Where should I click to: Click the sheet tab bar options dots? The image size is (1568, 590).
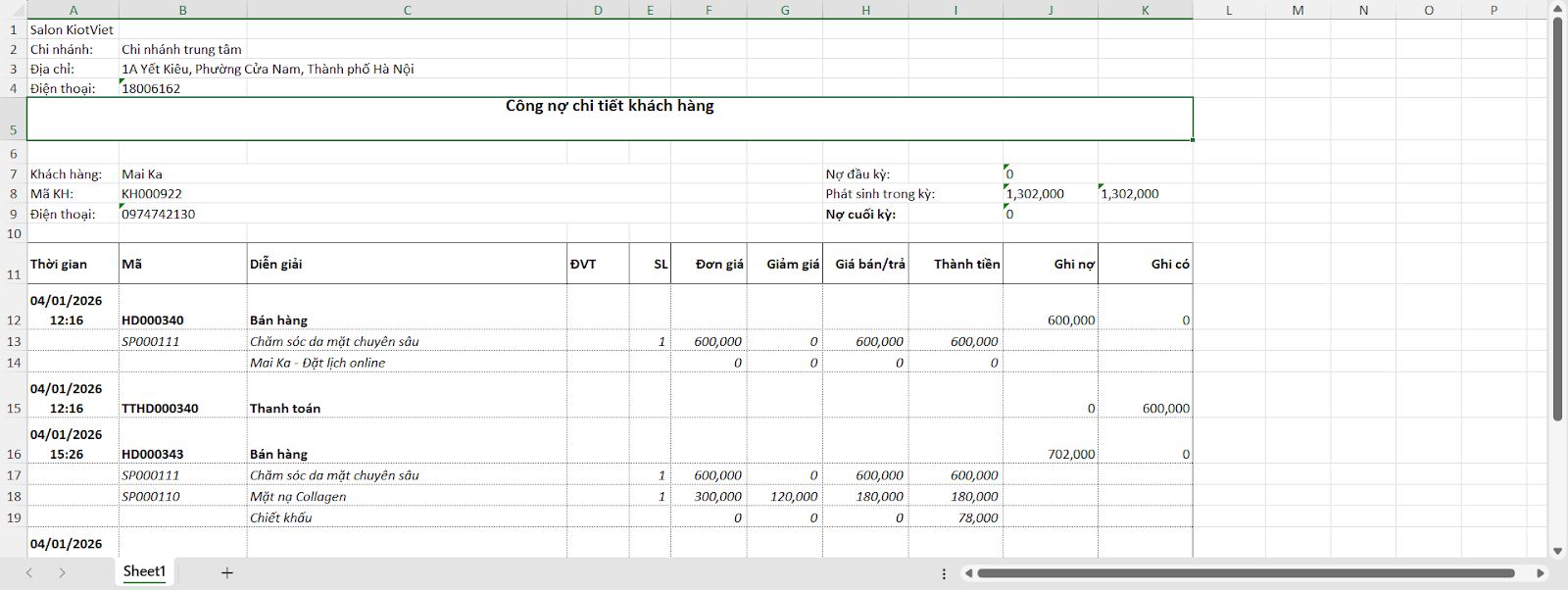(x=944, y=573)
